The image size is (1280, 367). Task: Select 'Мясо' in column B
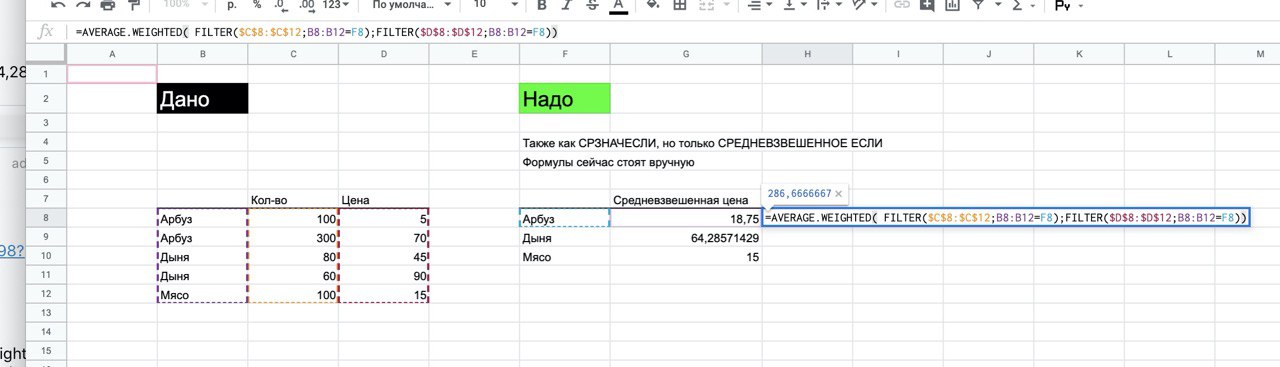pos(202,295)
